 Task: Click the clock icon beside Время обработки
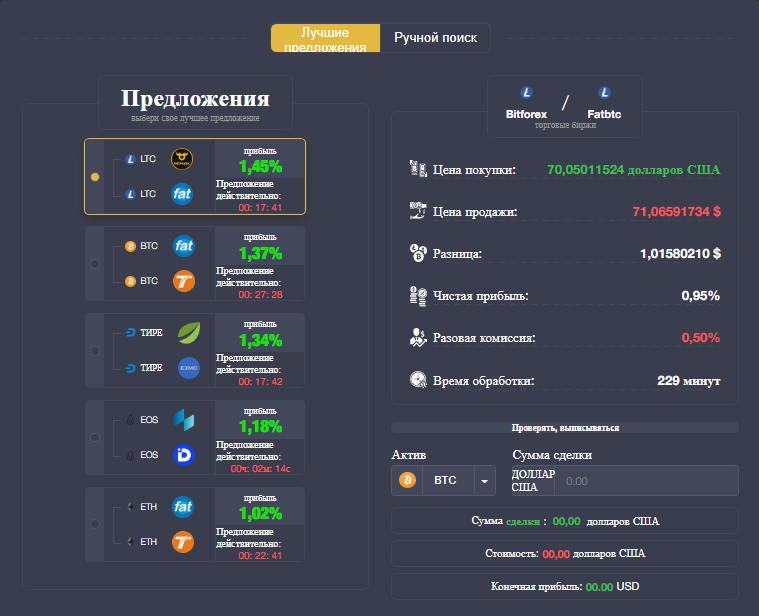(419, 381)
